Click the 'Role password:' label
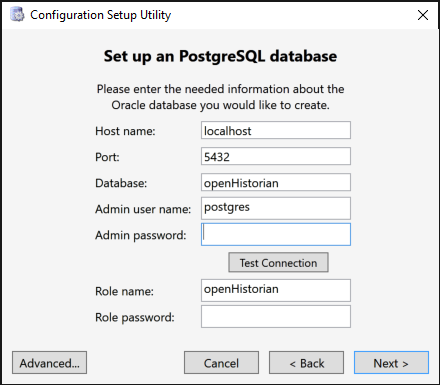 click(135, 317)
